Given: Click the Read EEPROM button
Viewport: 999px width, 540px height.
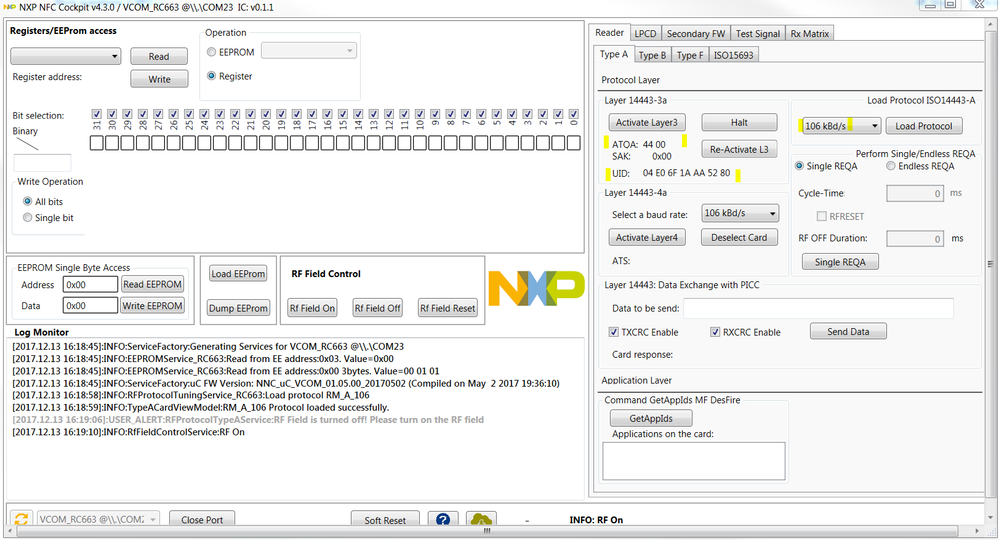Looking at the screenshot, I should pyautogui.click(x=152, y=284).
